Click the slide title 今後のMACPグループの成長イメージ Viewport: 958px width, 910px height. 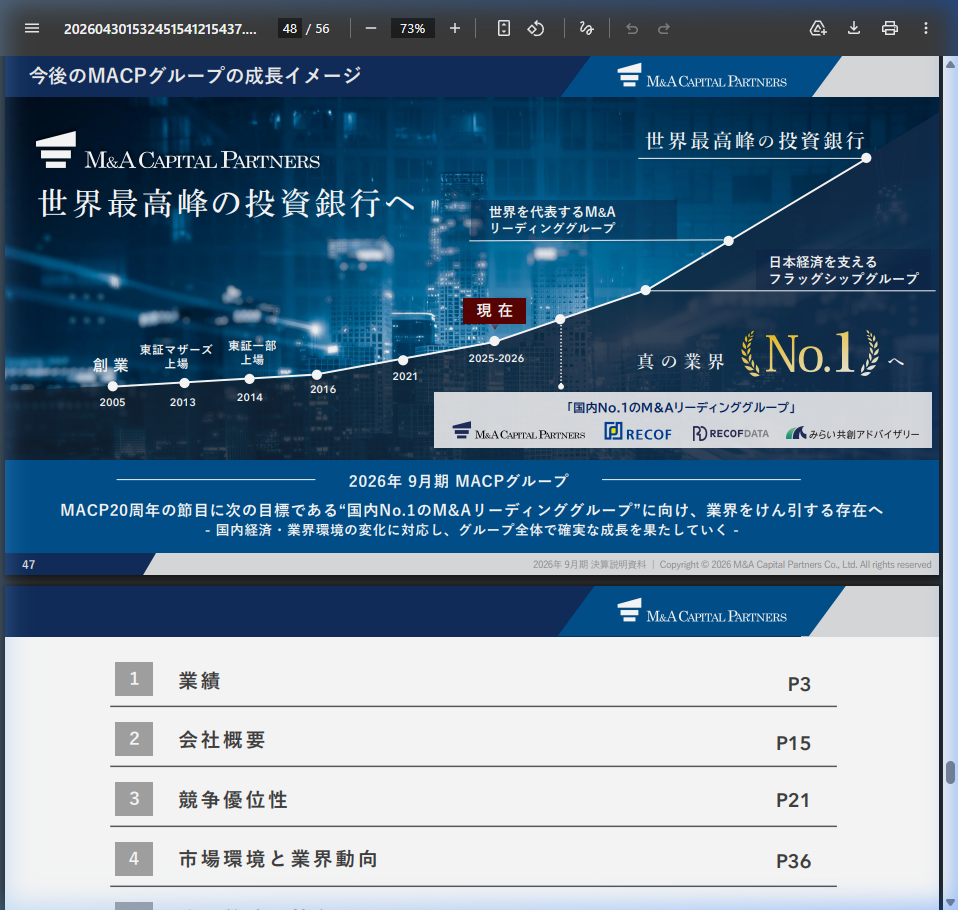tap(196, 76)
